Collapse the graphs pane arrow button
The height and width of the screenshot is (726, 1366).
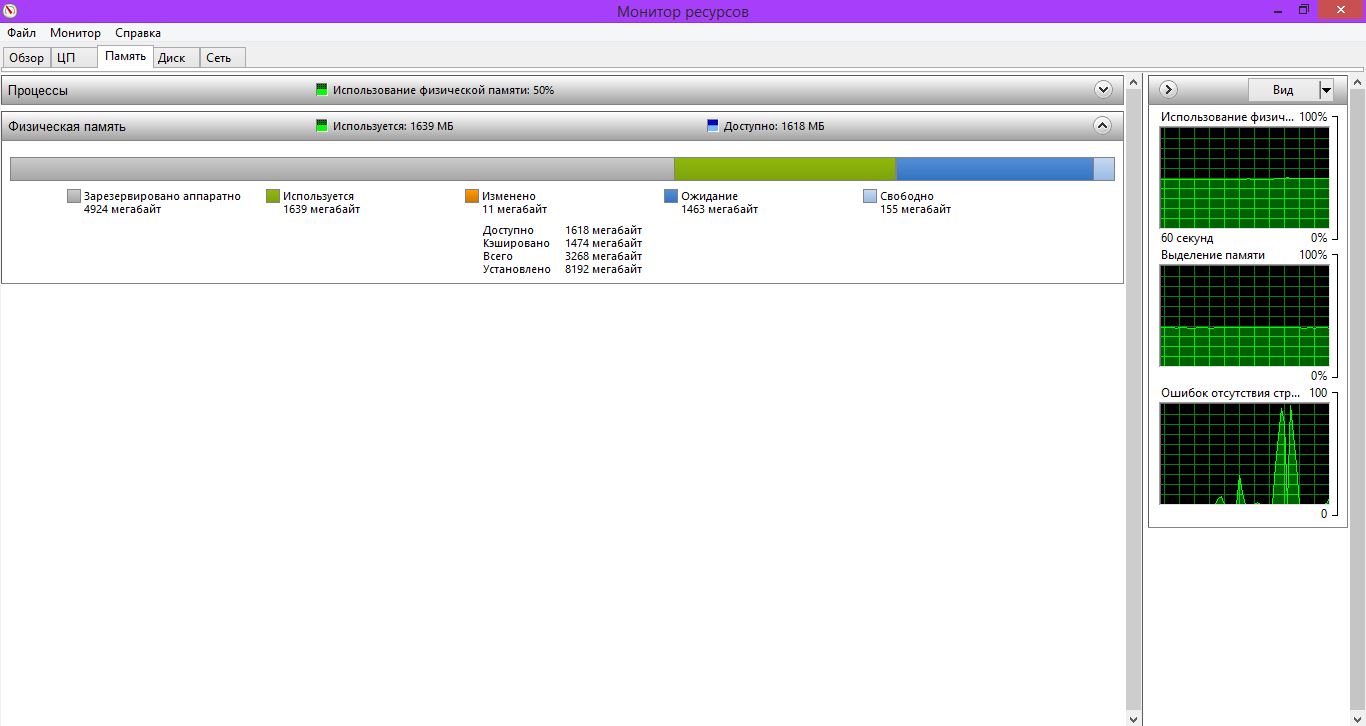[x=1167, y=90]
